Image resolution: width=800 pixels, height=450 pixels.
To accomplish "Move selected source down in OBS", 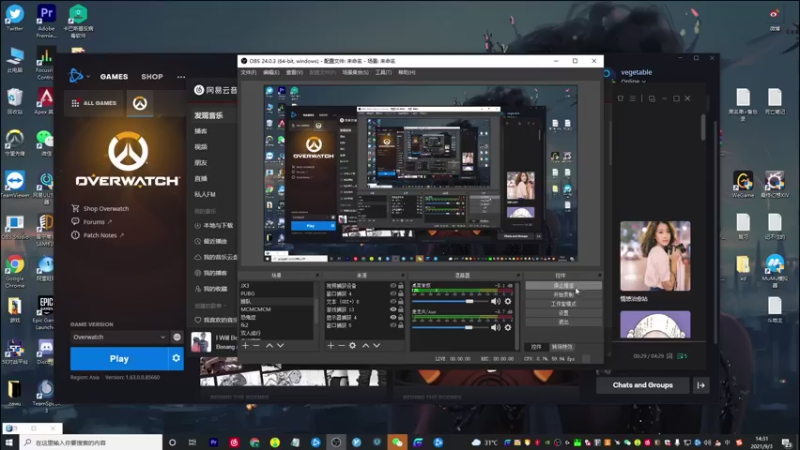I will point(377,345).
